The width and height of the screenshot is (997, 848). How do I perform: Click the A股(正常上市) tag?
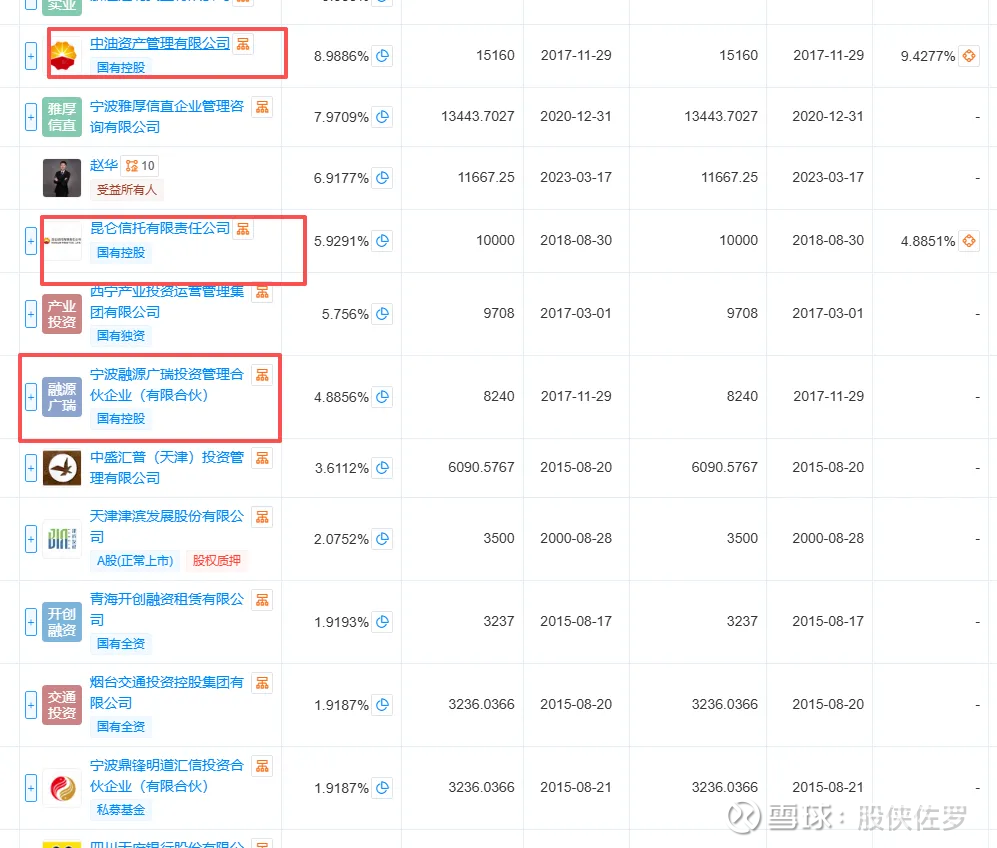pyautogui.click(x=135, y=561)
